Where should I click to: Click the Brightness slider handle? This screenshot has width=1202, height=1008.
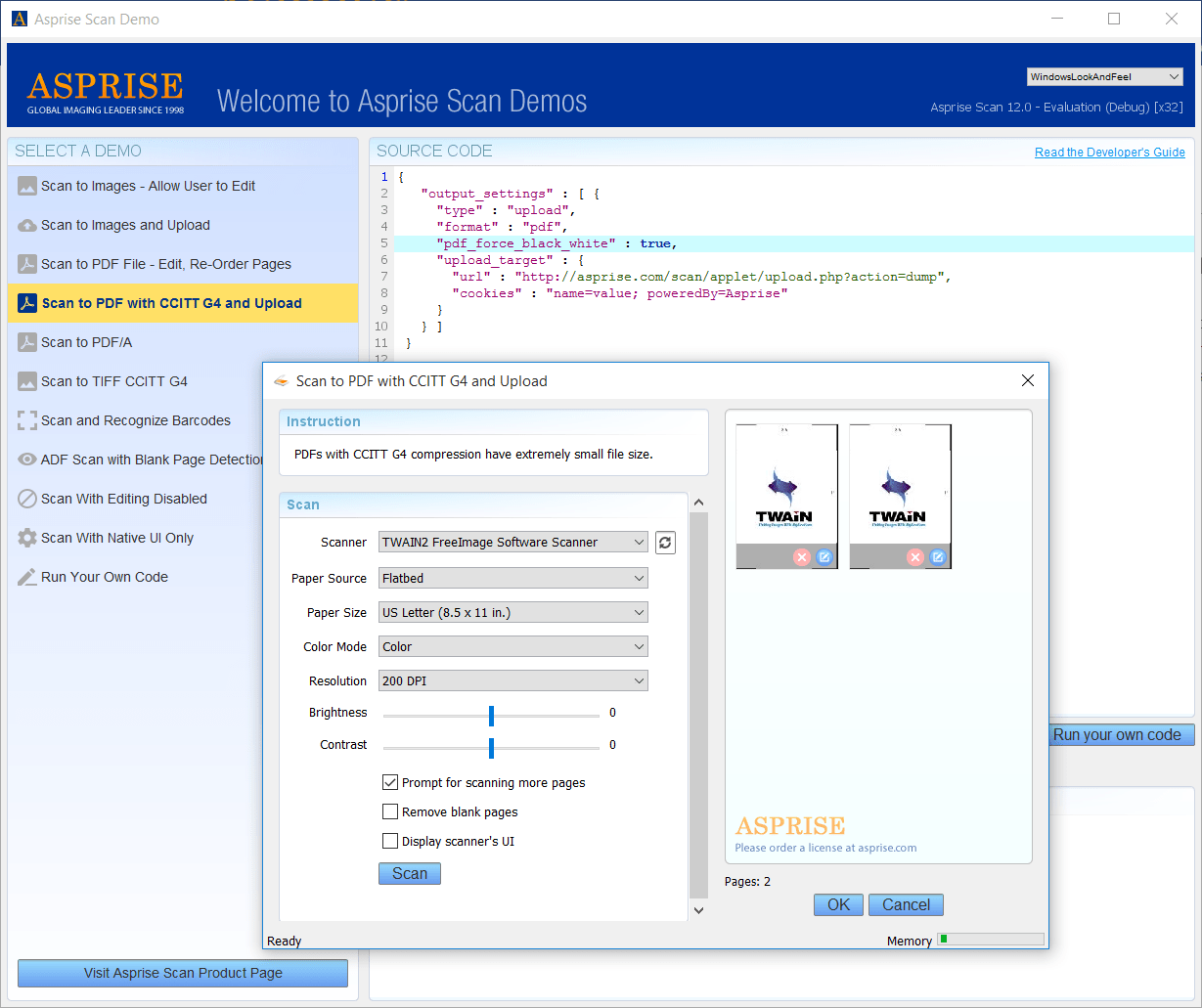491,716
